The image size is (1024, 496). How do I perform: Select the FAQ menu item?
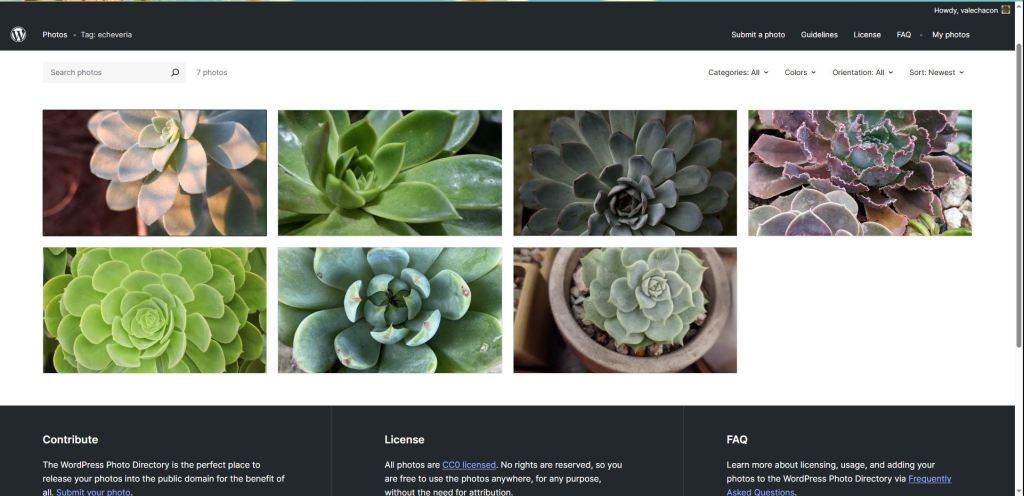click(903, 35)
